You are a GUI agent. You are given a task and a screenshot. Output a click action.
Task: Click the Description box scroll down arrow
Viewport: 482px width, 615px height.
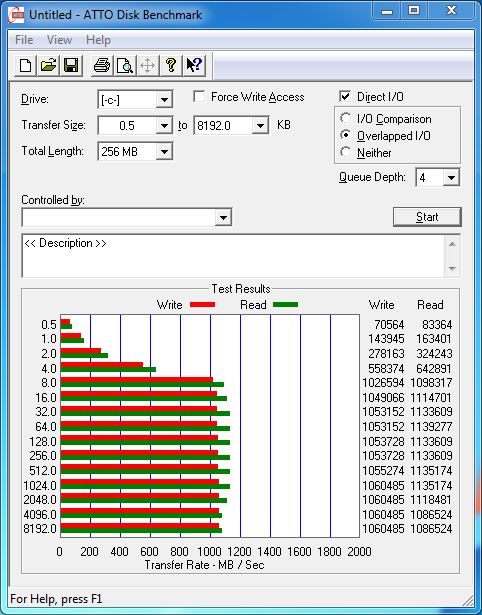[452, 269]
